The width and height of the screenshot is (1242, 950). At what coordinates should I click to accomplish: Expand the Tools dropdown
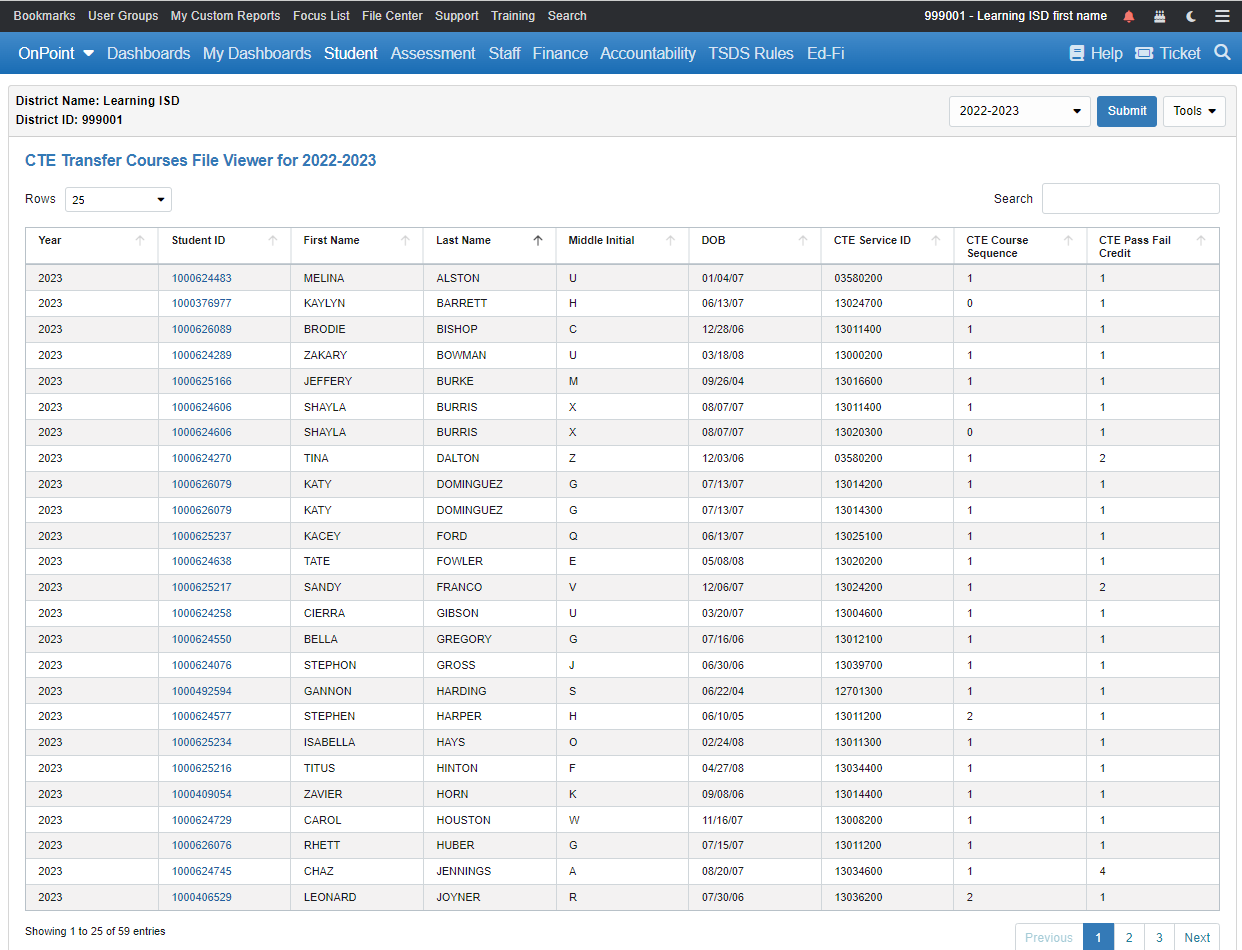(1194, 111)
